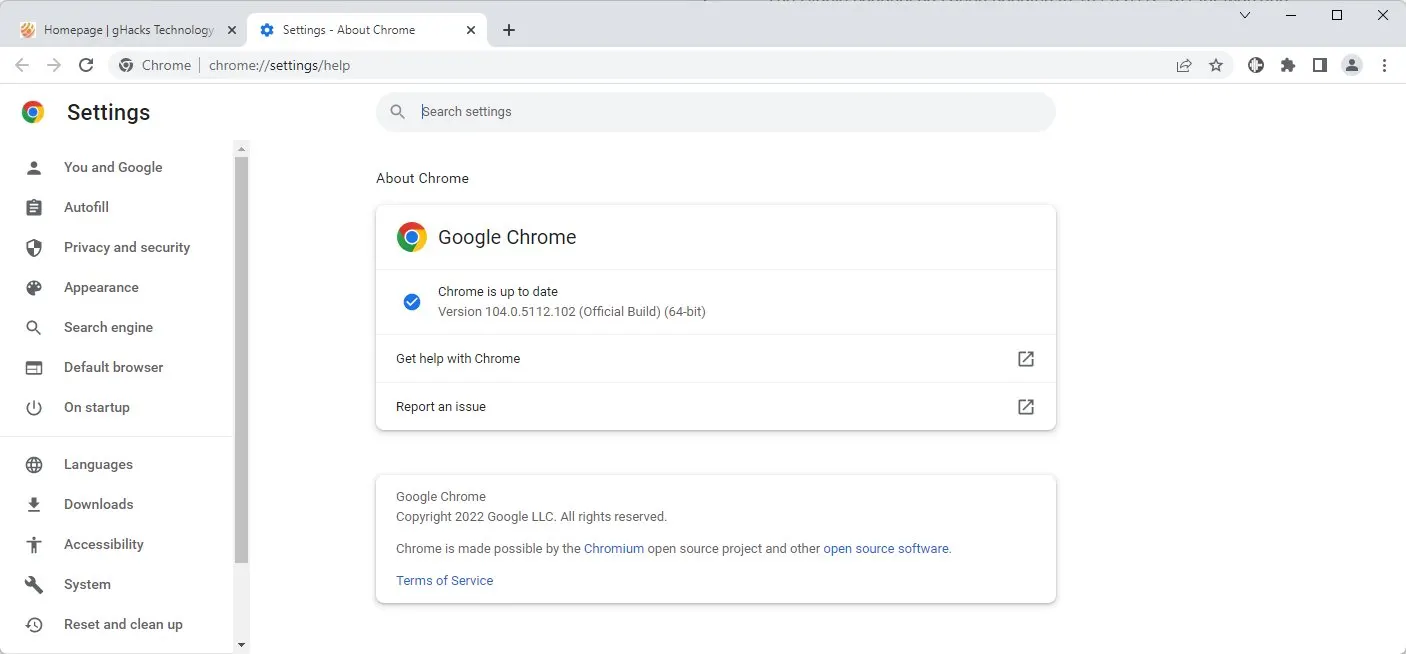Open the profile avatar icon
This screenshot has width=1406, height=654.
click(1352, 65)
